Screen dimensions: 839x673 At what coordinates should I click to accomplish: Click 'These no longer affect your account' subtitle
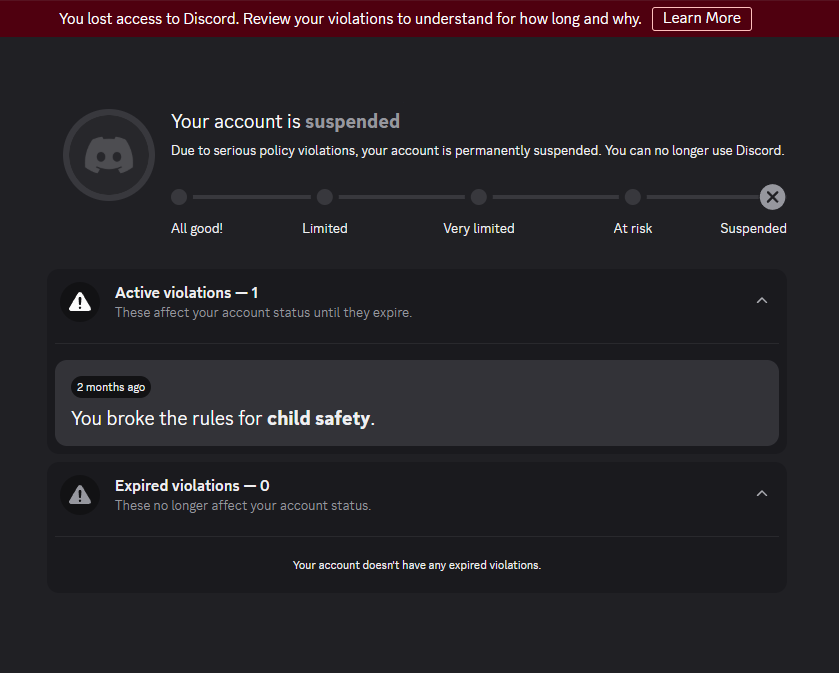243,506
